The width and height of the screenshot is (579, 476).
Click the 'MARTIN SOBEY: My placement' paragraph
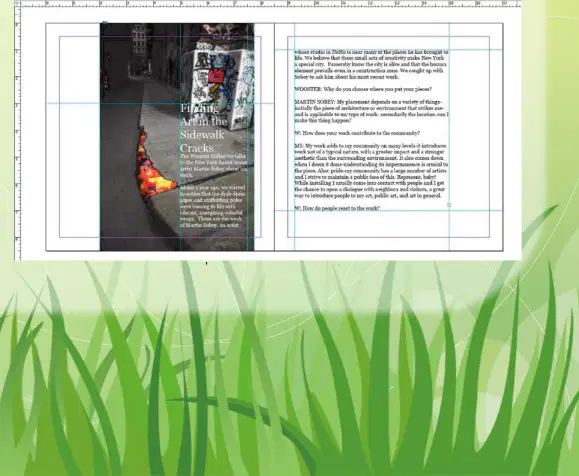(x=371, y=111)
